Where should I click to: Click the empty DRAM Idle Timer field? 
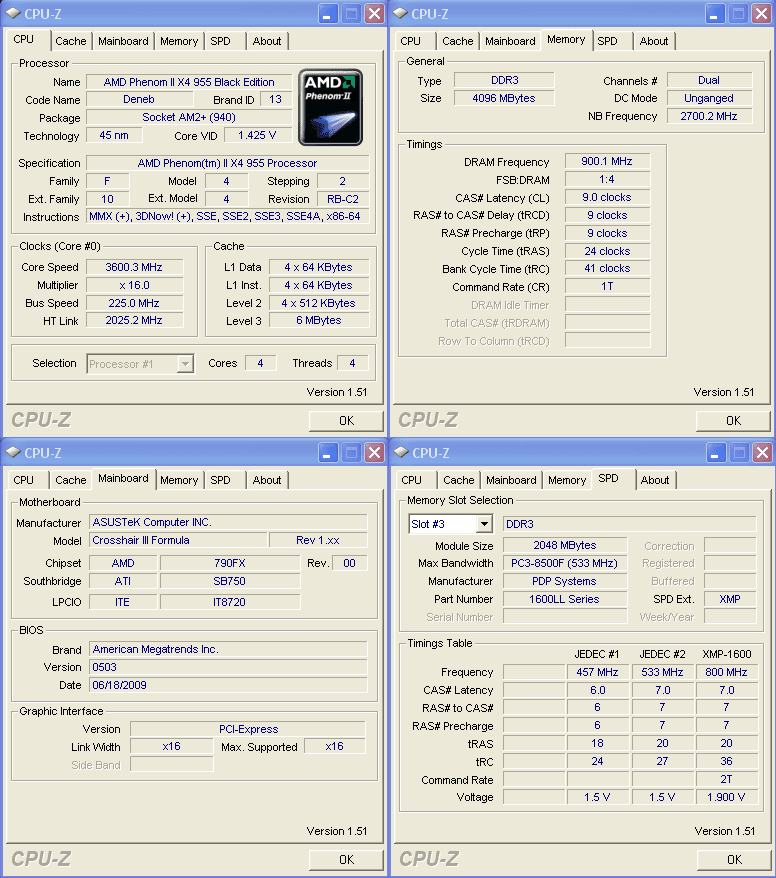tap(607, 305)
